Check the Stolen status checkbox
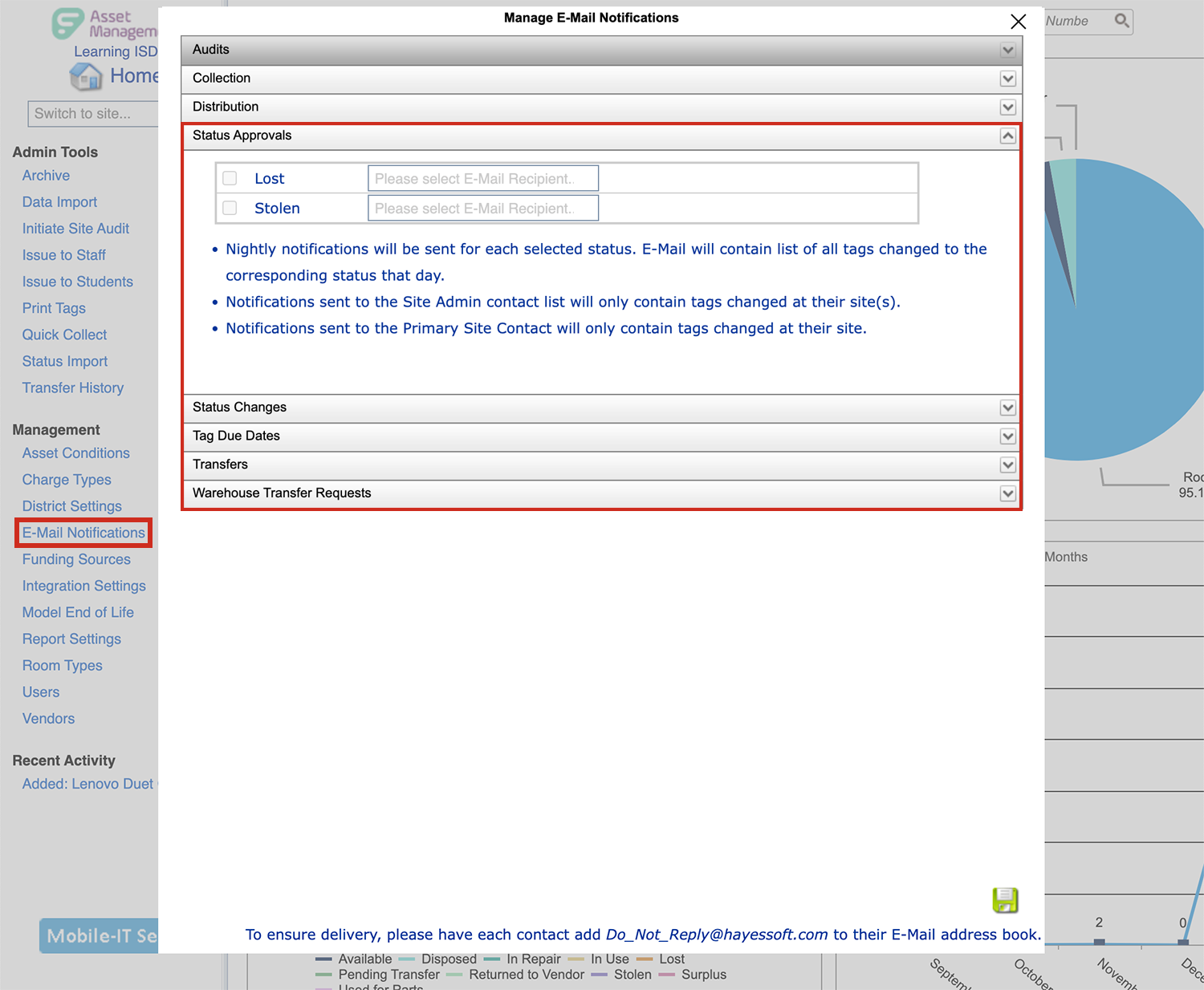The image size is (1204, 990). coord(230,208)
